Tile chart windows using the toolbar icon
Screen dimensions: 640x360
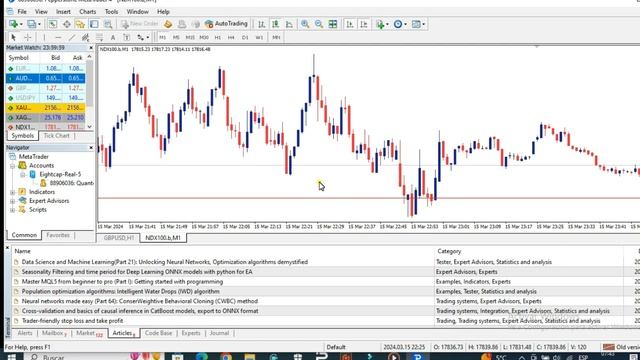point(333,24)
